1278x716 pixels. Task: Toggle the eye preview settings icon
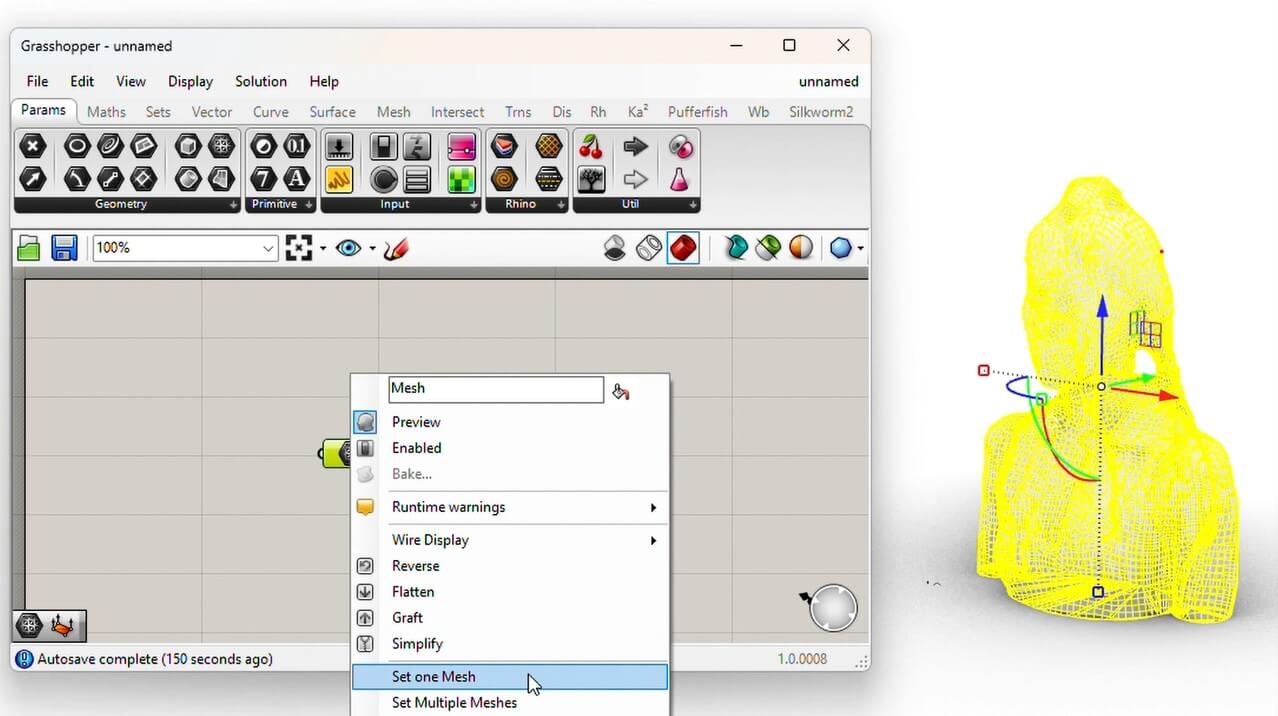click(x=348, y=248)
